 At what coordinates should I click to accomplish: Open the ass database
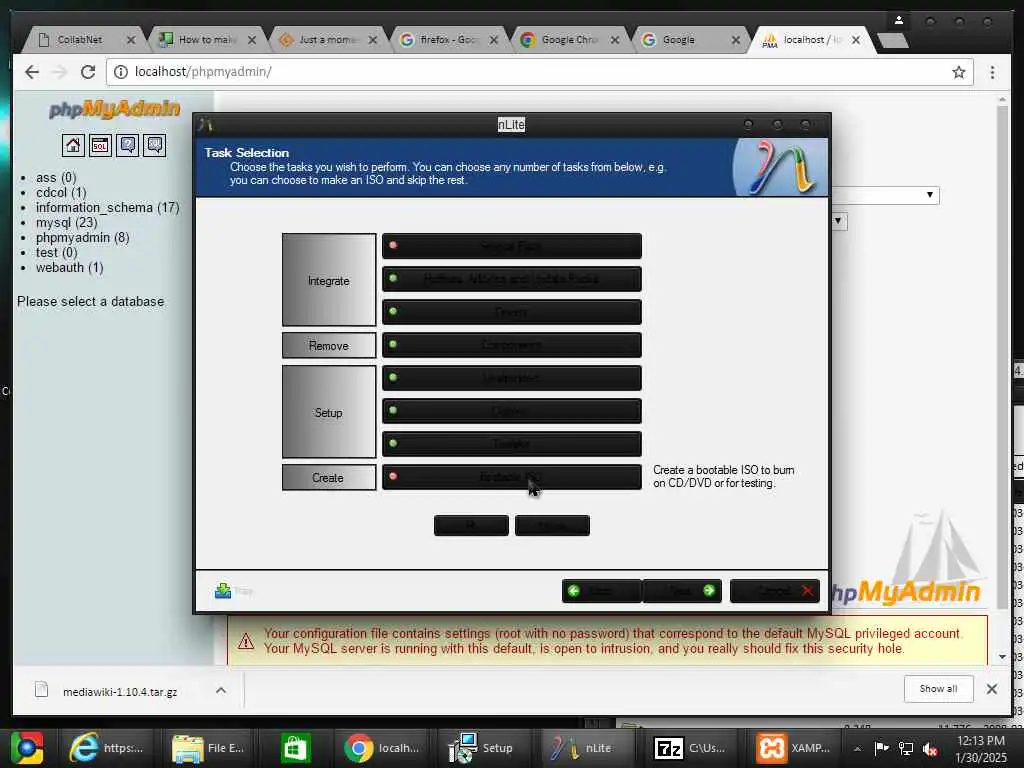[x=56, y=178]
